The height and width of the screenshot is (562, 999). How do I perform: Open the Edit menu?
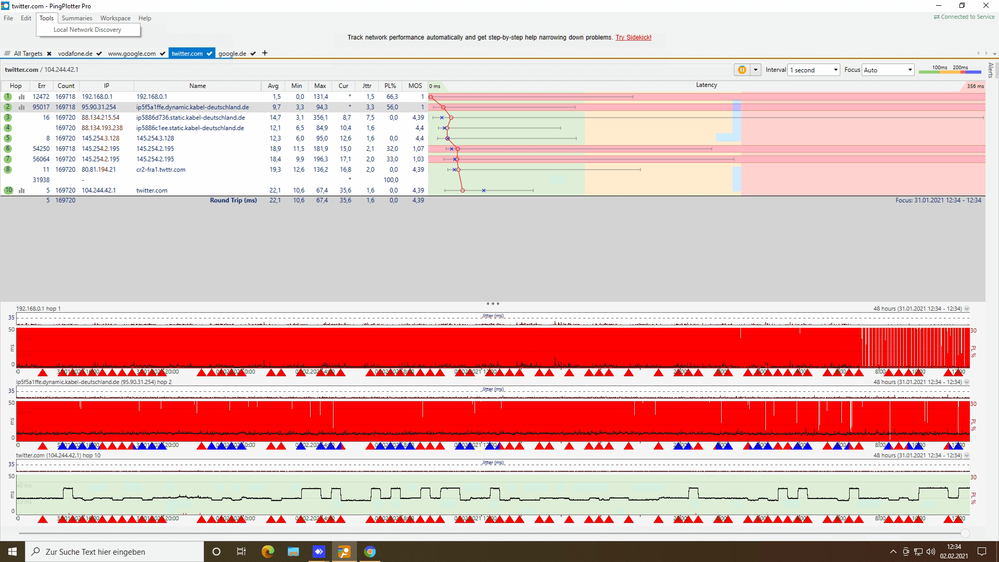tap(25, 18)
